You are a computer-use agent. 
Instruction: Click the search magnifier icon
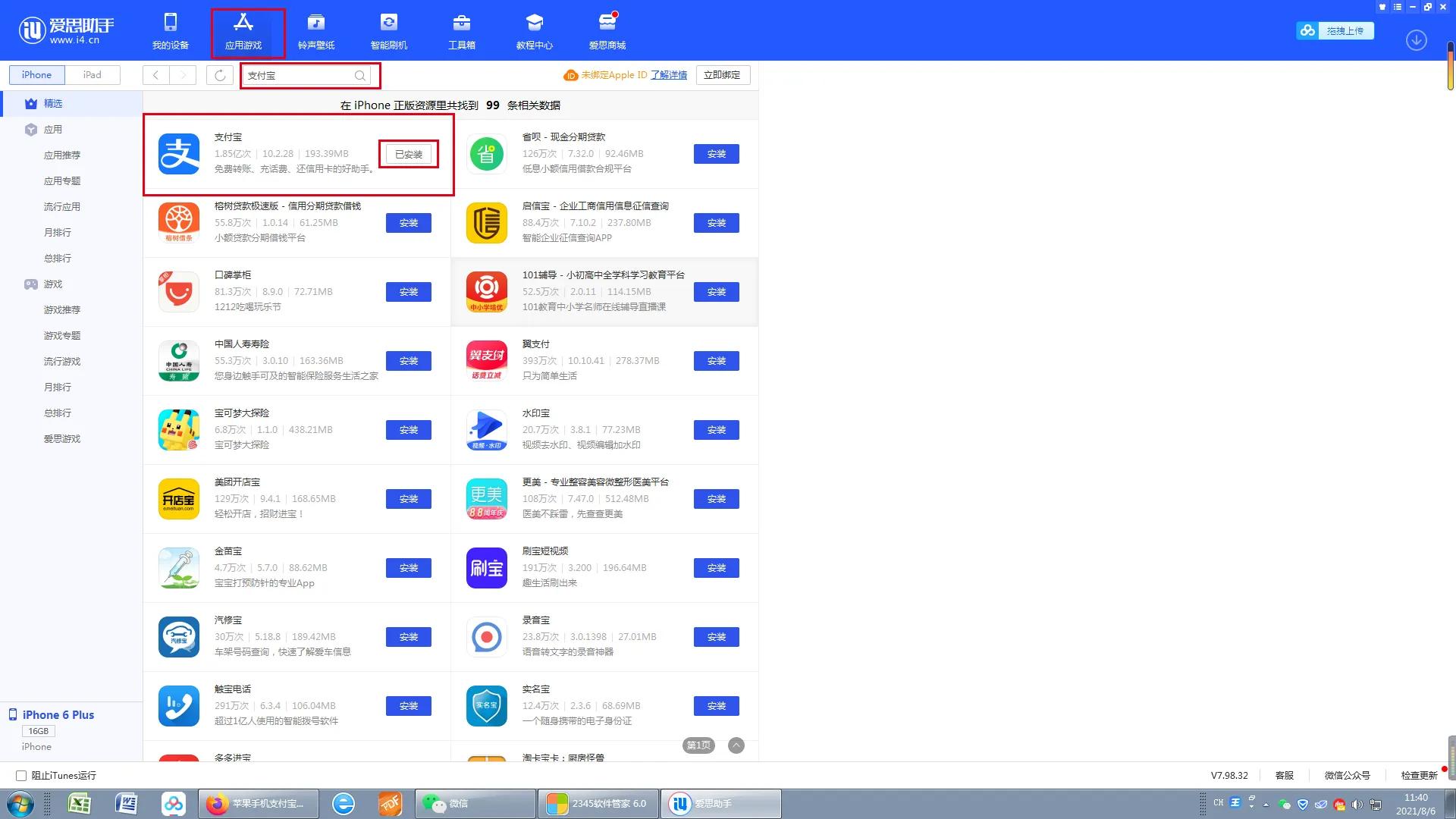tap(360, 75)
